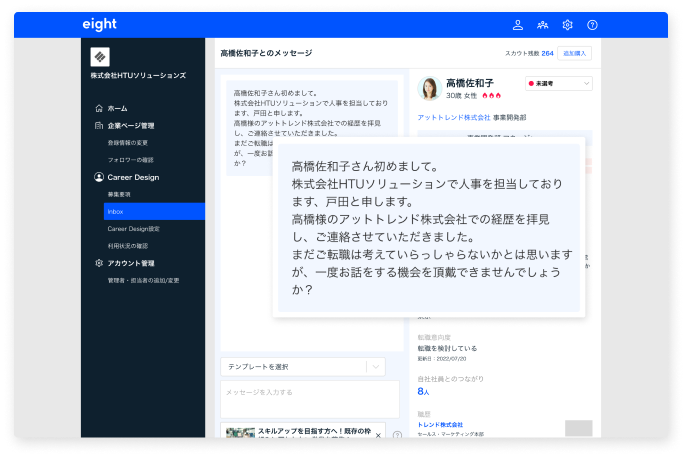Open 管理者・担当者の追加/変更 submenu item

pyautogui.click(x=143, y=281)
